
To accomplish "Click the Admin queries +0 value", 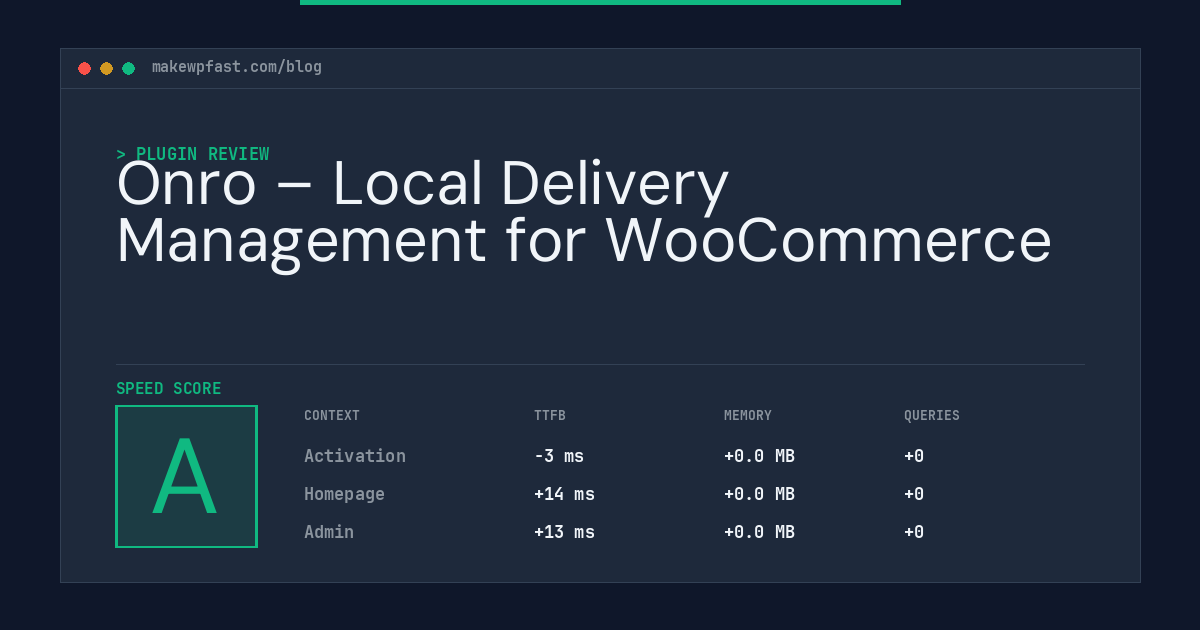I will pos(914,532).
